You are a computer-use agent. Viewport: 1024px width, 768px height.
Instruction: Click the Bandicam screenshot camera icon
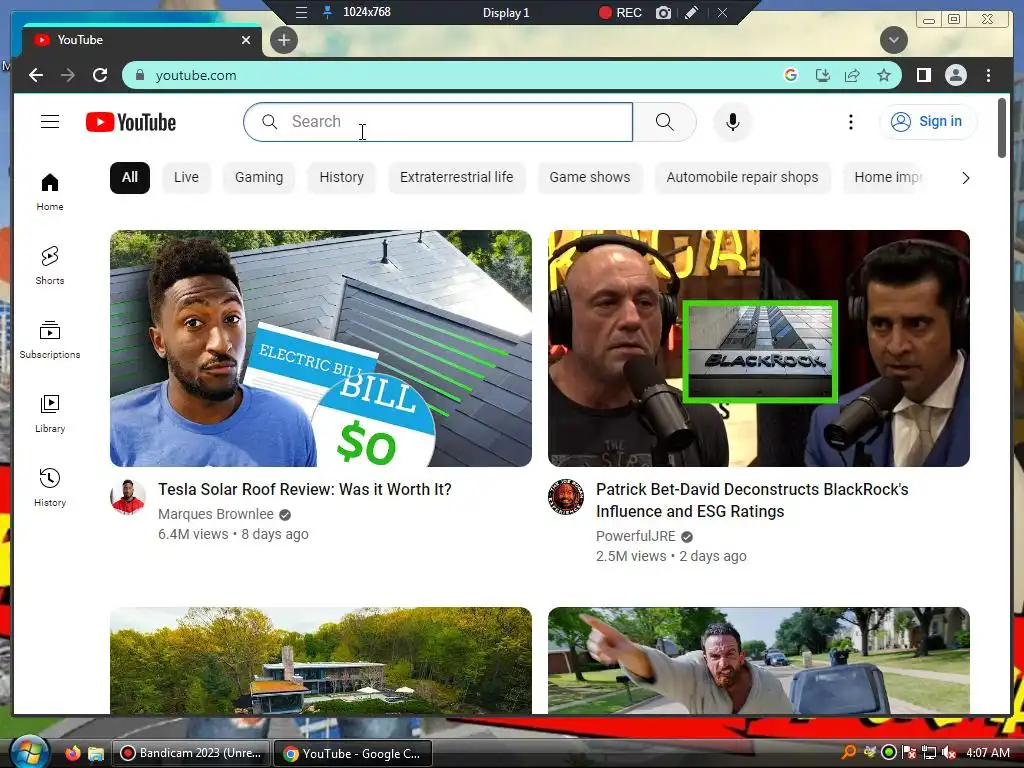pos(663,12)
